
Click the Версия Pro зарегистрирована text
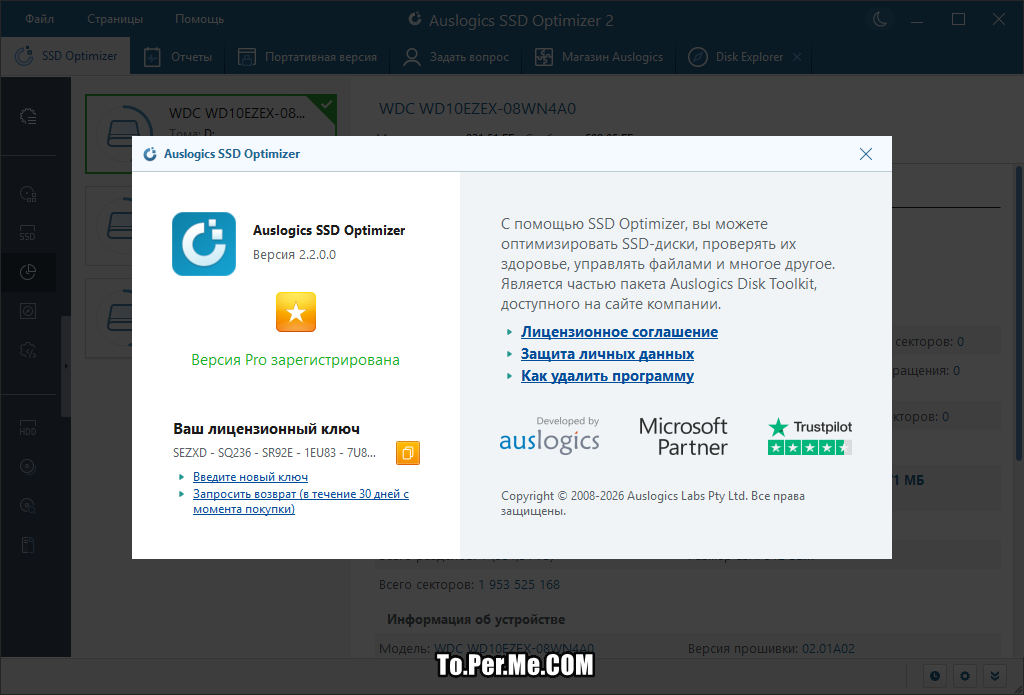(x=295, y=360)
